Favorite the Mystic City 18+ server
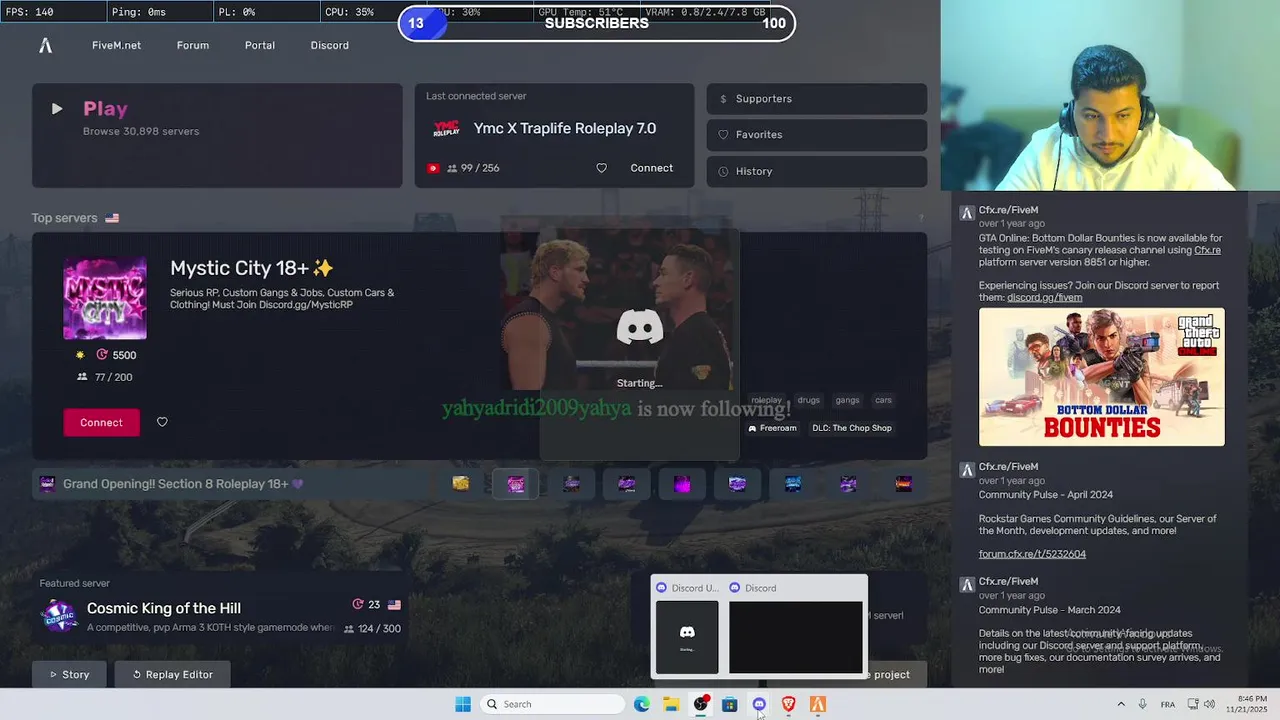This screenshot has width=1280, height=720. coord(162,422)
